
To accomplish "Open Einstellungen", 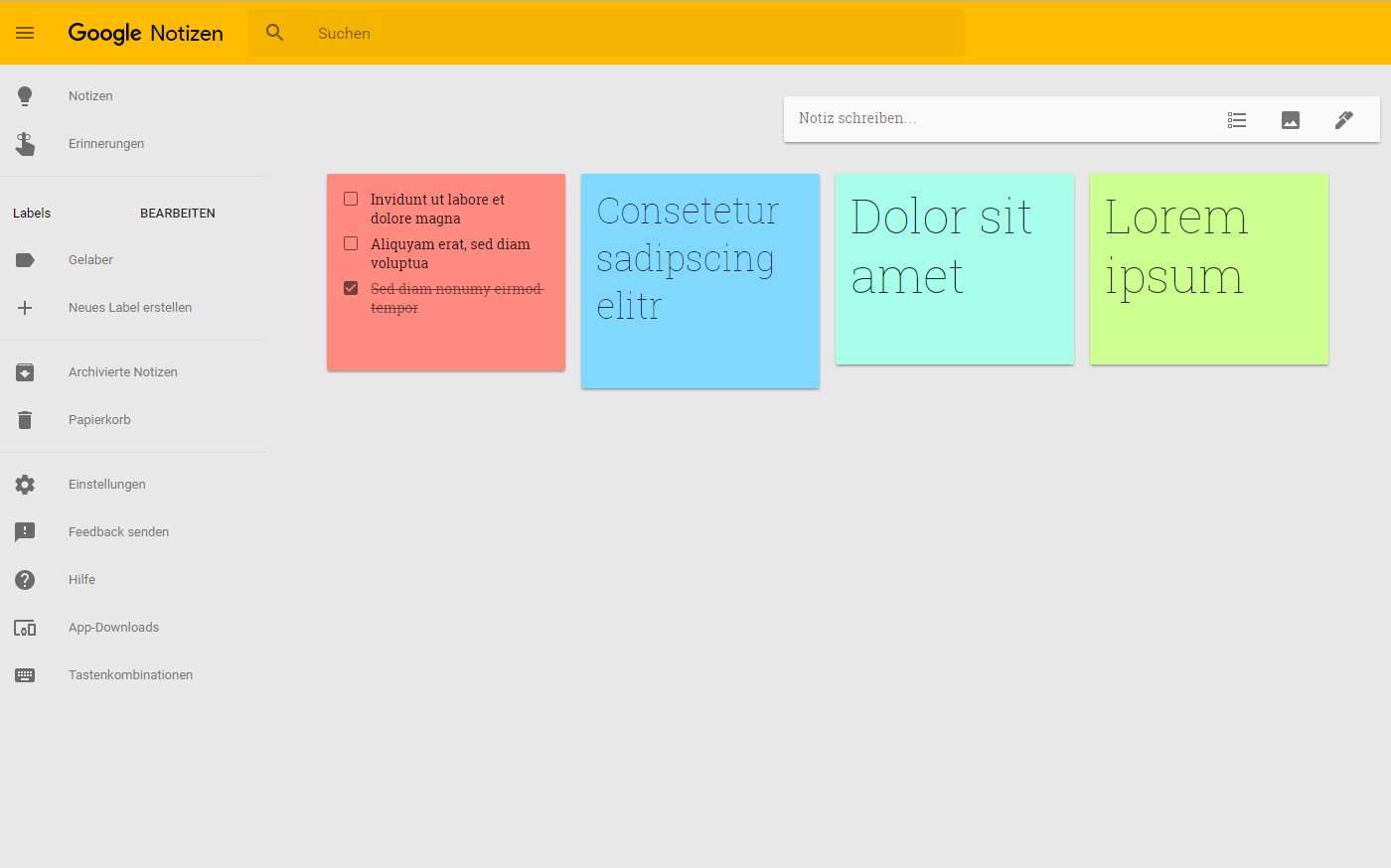I will click(105, 484).
